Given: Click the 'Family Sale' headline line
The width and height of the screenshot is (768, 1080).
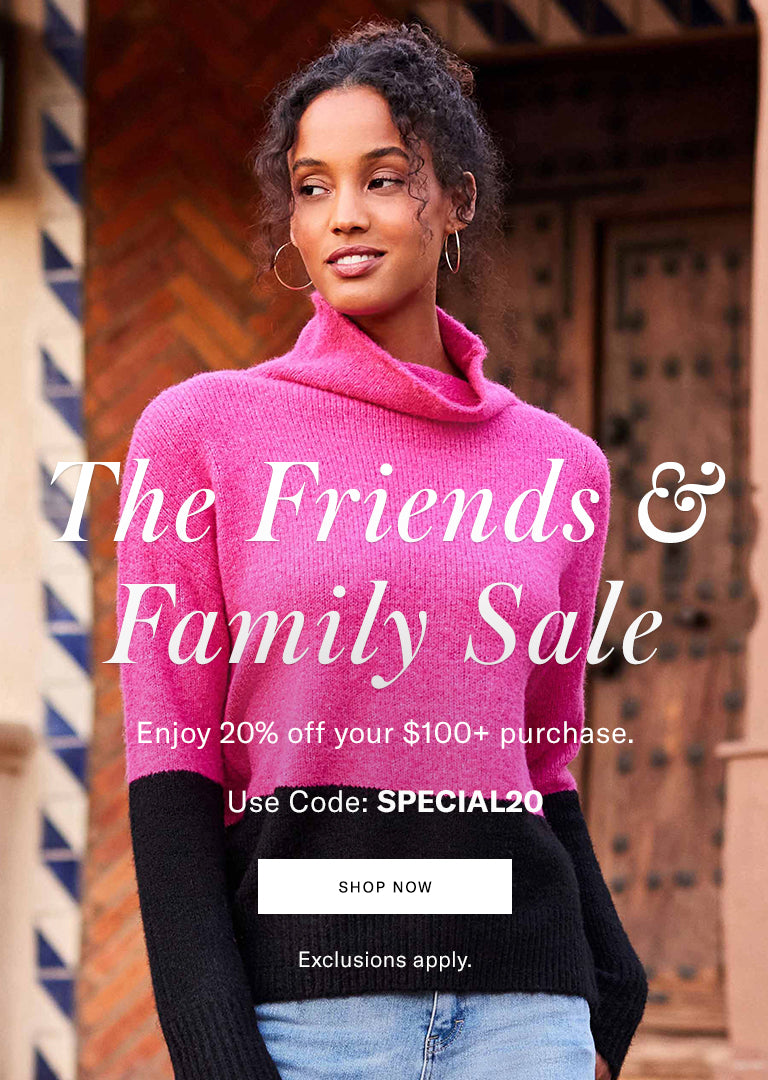Looking at the screenshot, I should coord(386,628).
